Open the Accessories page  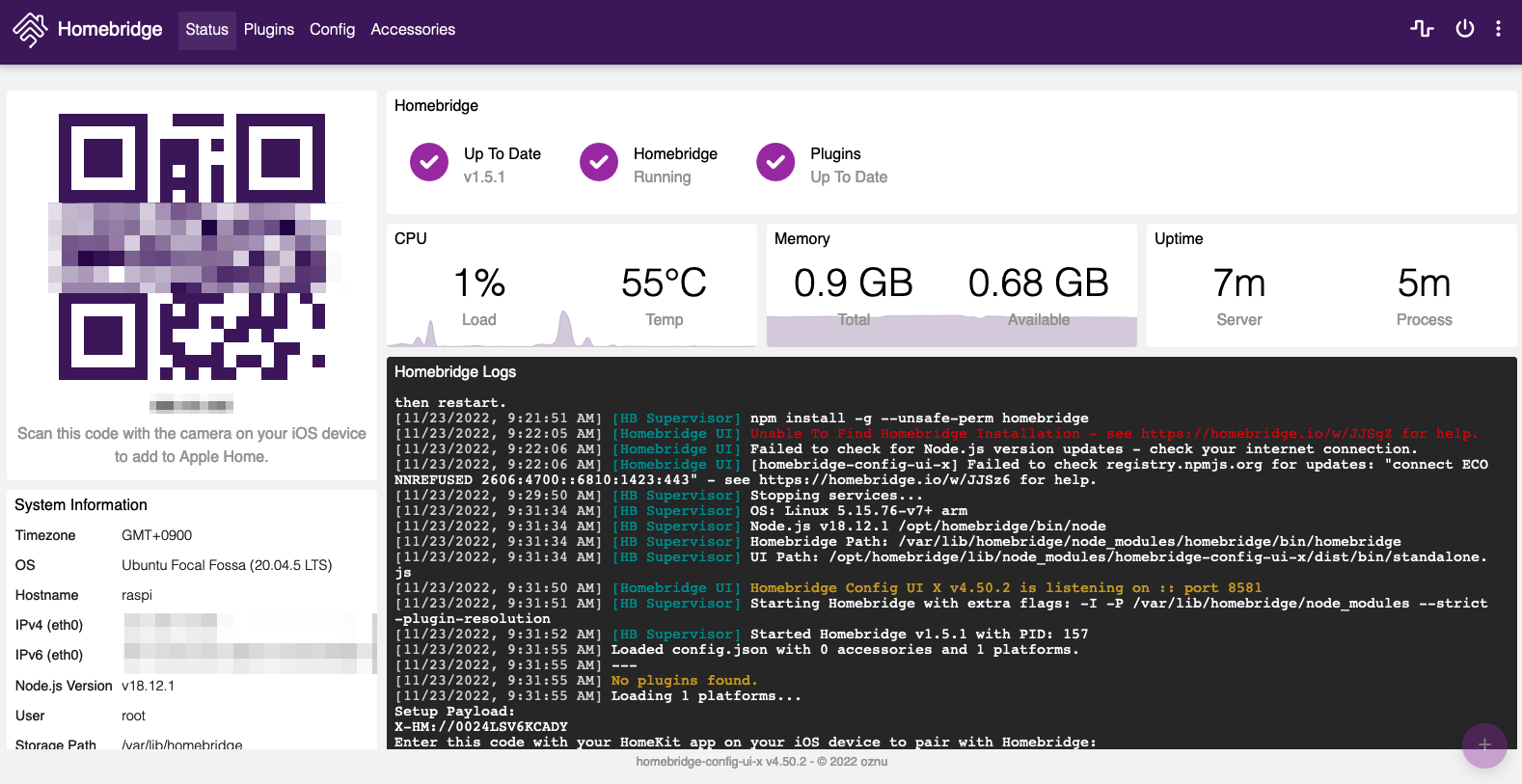tap(413, 30)
